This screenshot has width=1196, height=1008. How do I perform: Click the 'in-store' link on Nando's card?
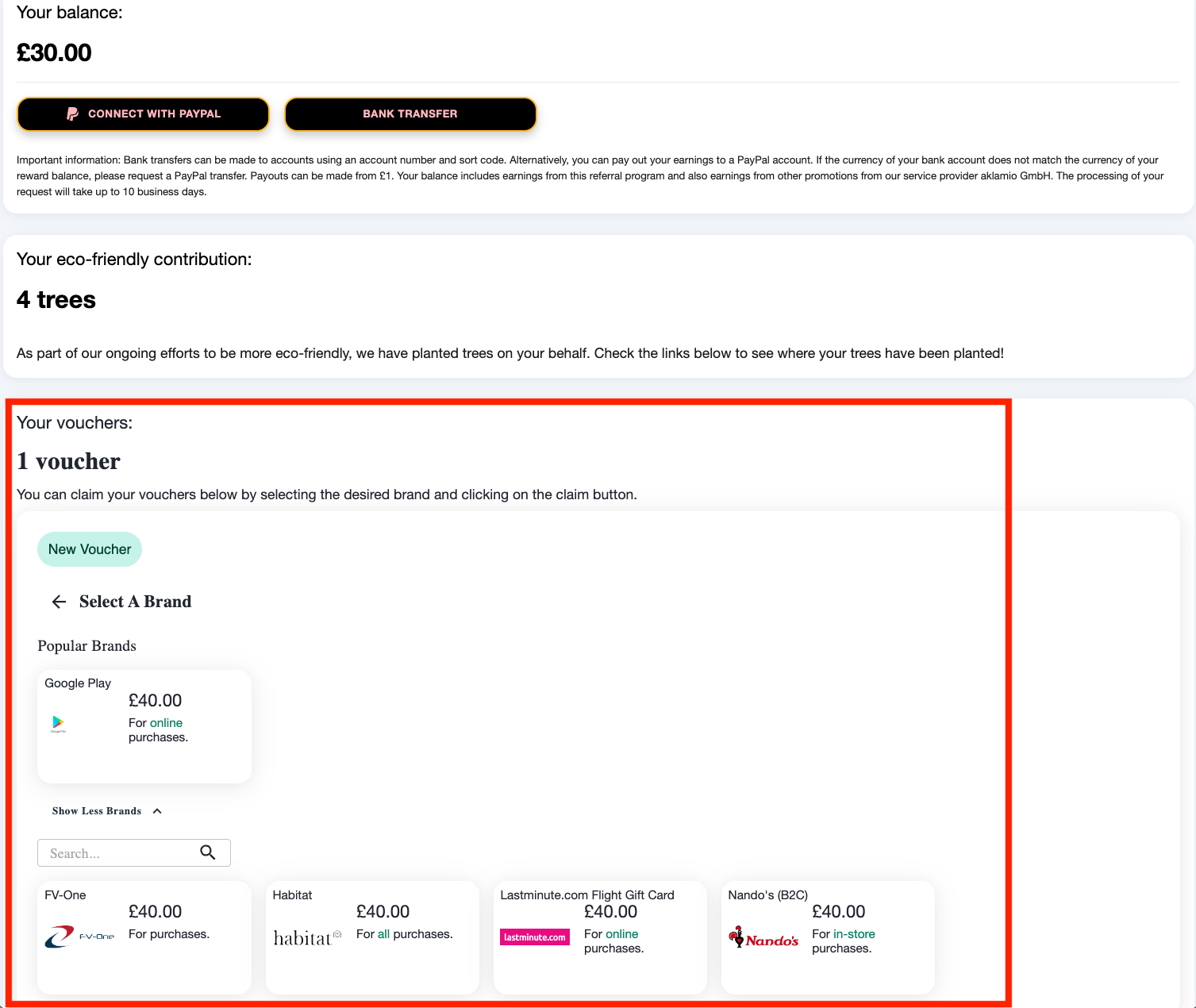pos(854,934)
